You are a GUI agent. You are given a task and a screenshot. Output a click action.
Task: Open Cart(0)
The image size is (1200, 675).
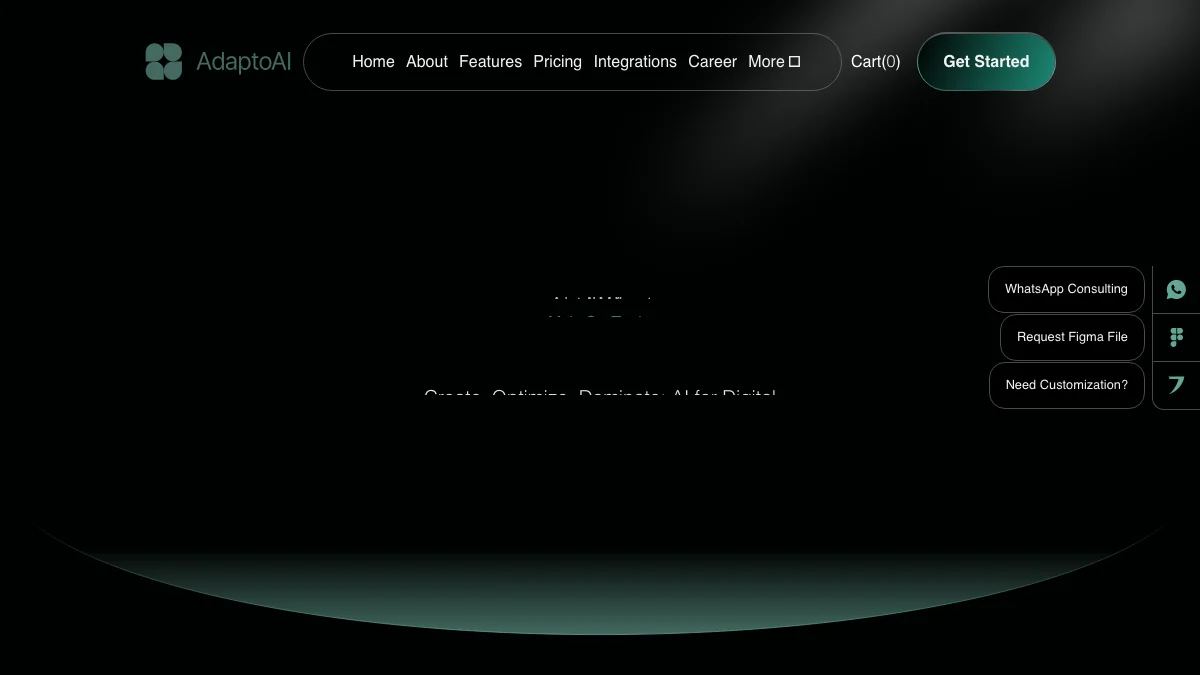(x=875, y=62)
